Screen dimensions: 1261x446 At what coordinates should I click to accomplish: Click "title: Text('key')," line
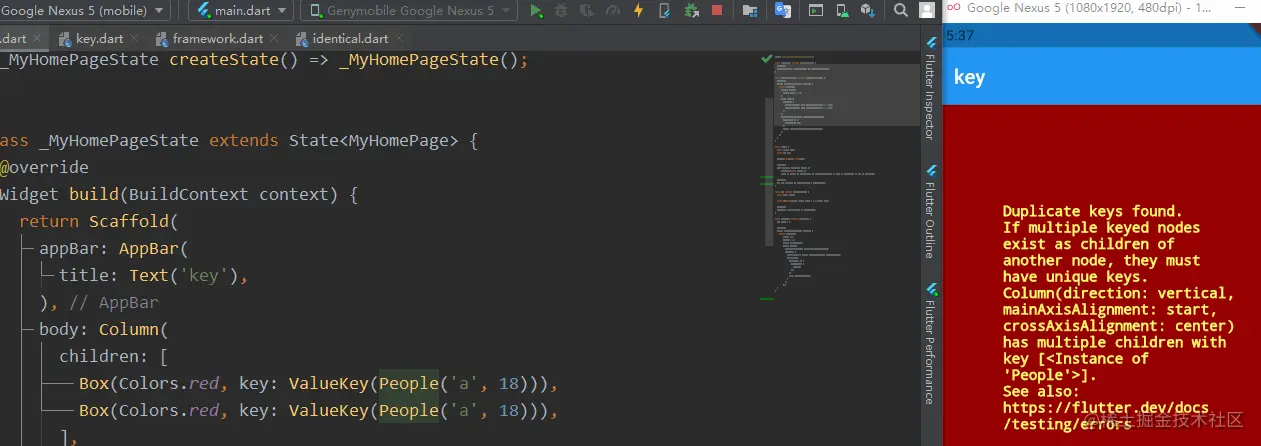(153, 275)
